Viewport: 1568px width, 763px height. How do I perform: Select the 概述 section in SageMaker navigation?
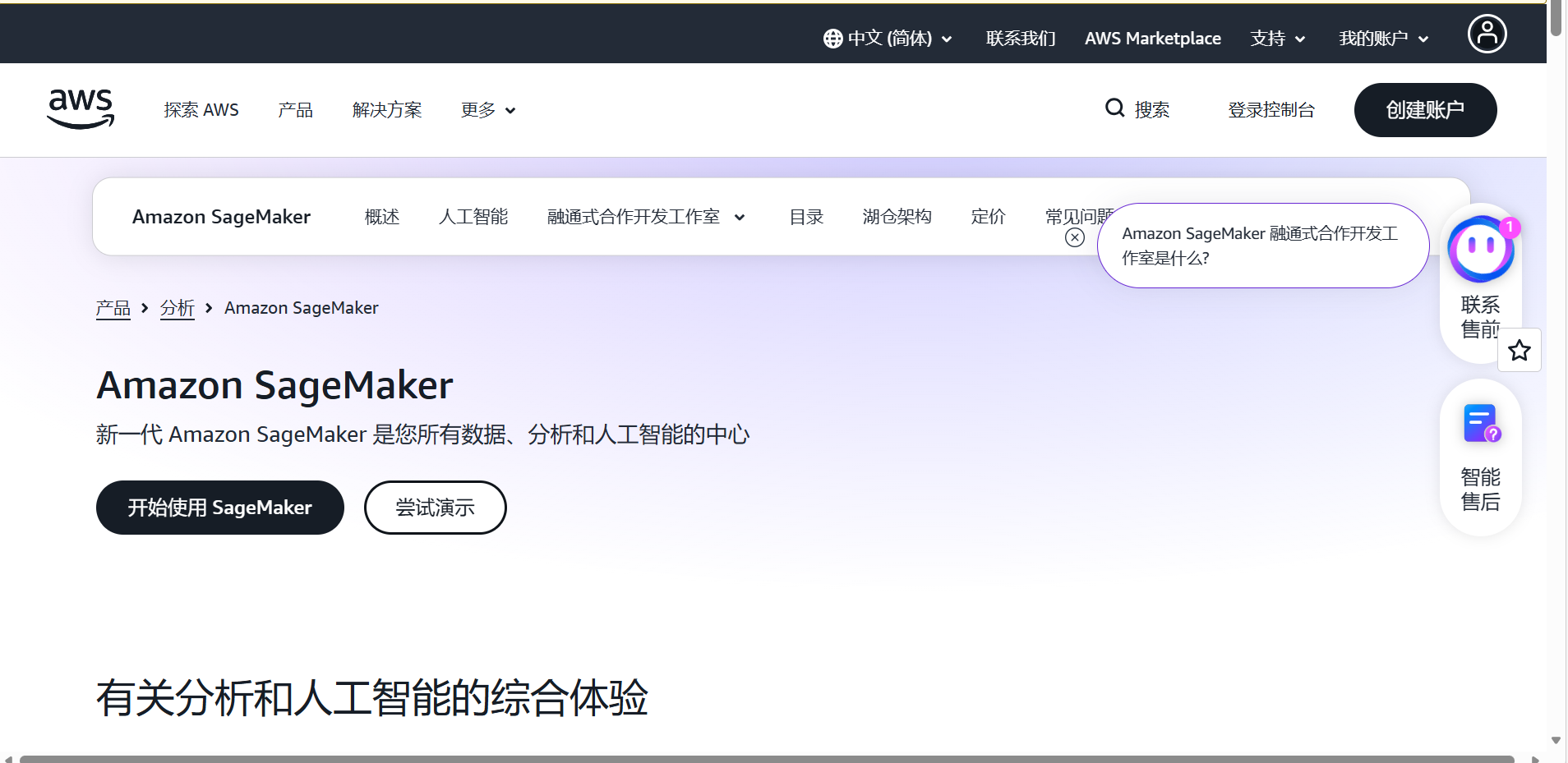(380, 216)
